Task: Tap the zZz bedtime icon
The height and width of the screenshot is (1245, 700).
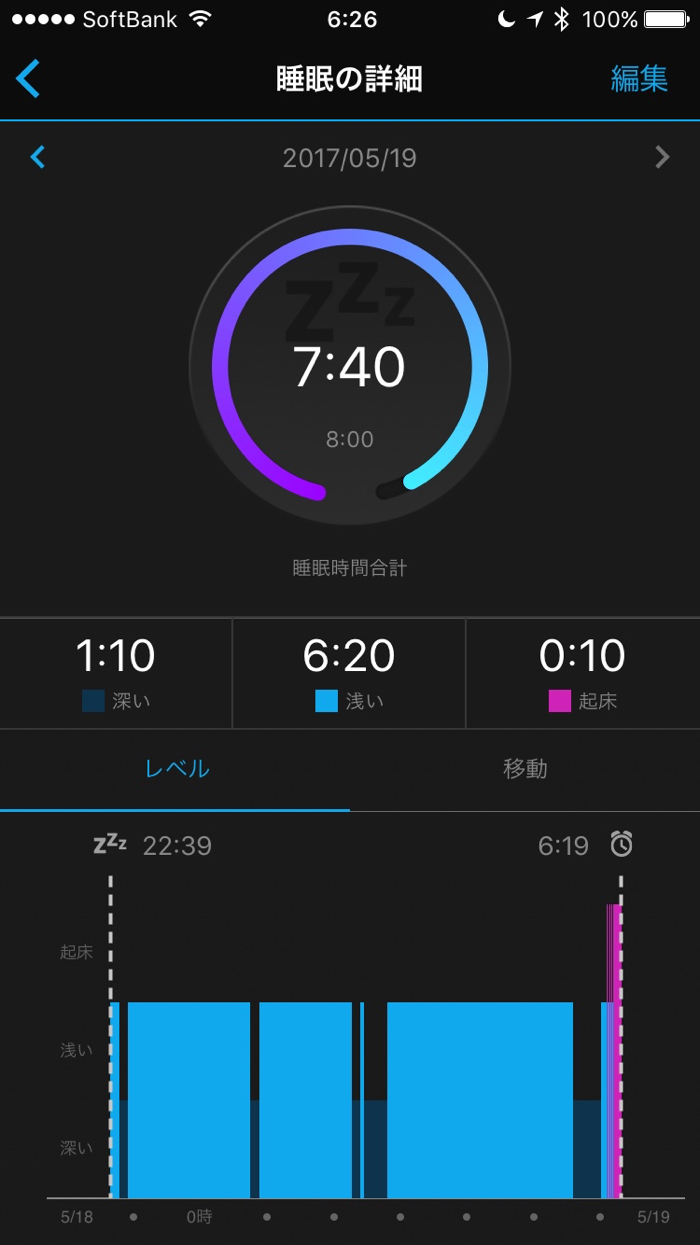Action: (110, 845)
